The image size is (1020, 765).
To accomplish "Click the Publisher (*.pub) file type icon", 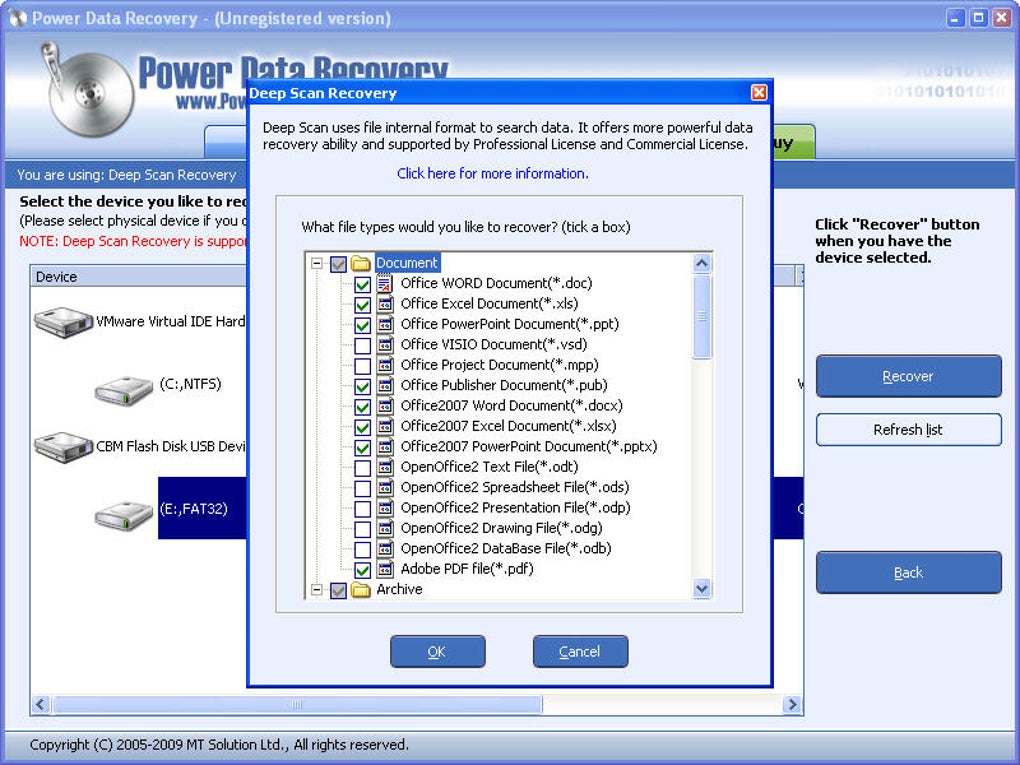I will pos(385,386).
